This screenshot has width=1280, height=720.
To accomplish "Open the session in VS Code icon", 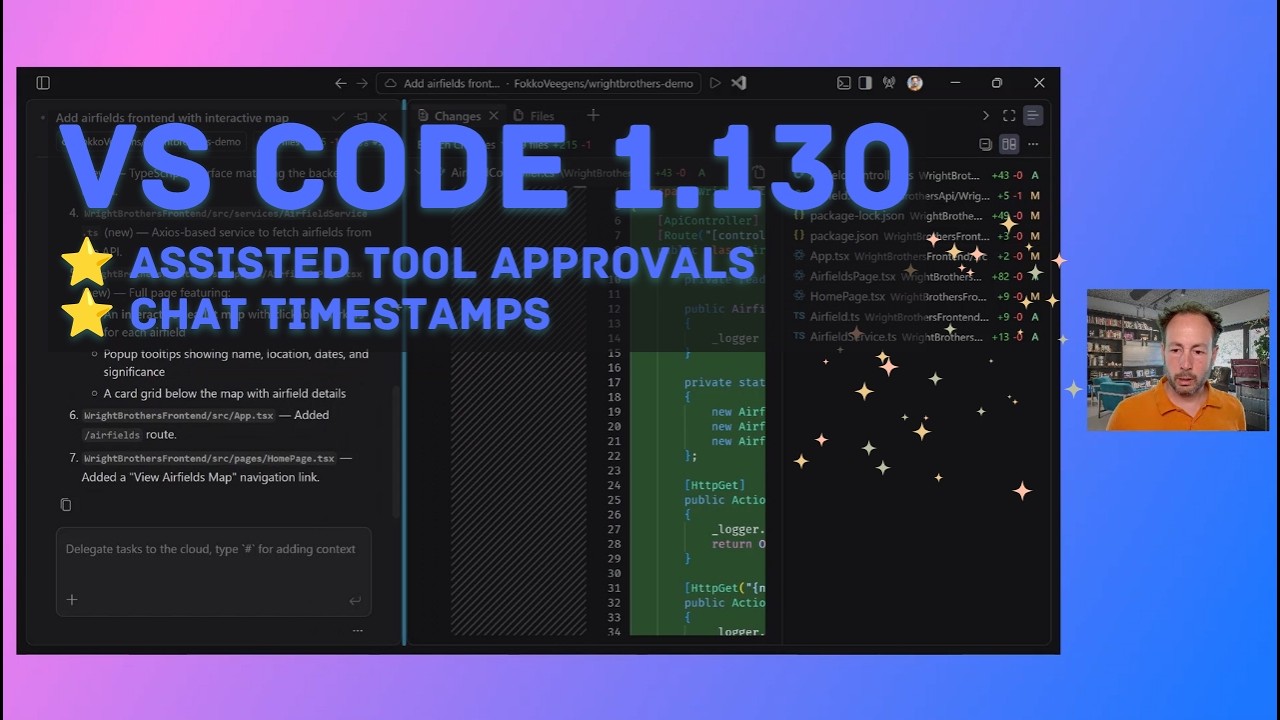I will tap(739, 83).
